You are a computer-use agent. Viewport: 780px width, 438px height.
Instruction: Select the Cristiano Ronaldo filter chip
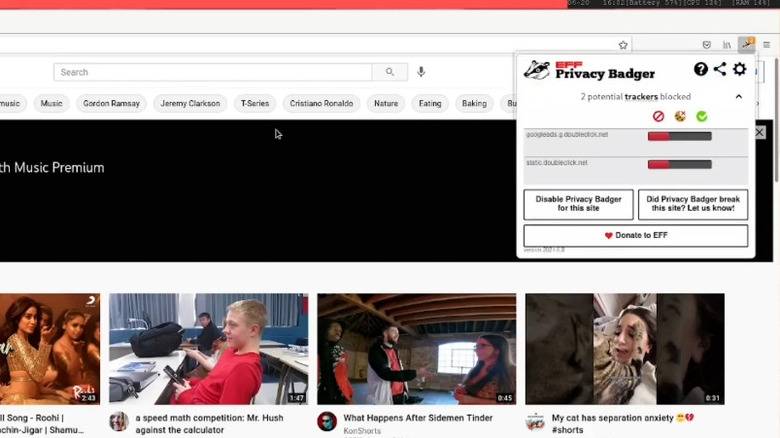(321, 103)
